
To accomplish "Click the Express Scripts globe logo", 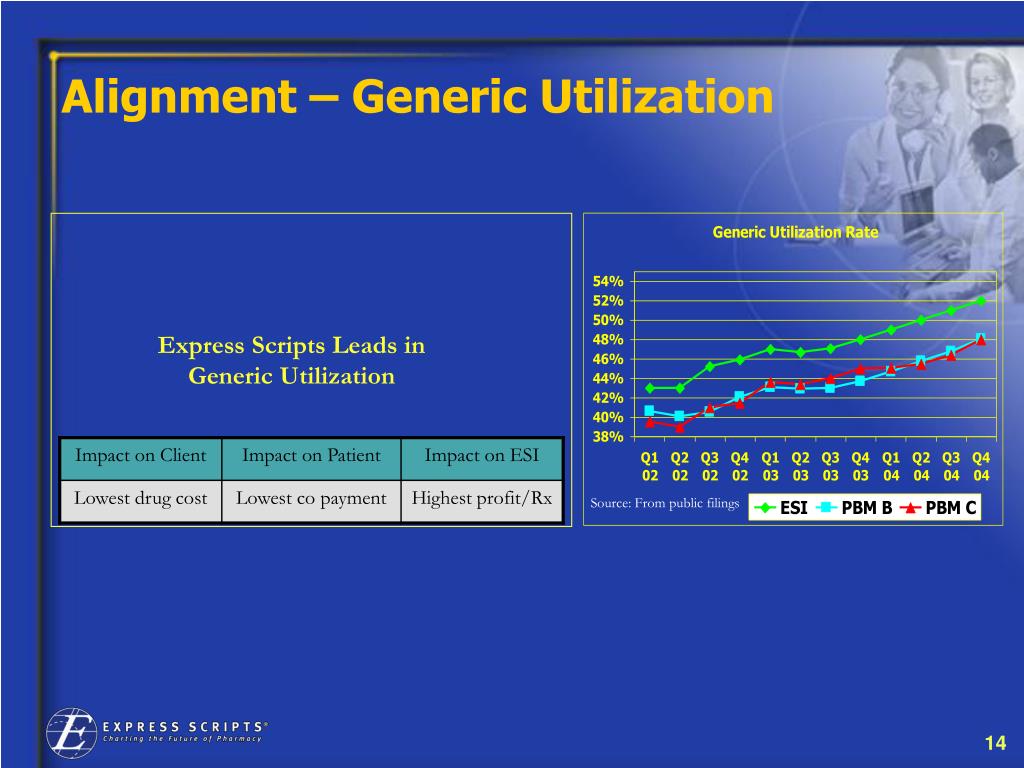I will pyautogui.click(x=71, y=733).
